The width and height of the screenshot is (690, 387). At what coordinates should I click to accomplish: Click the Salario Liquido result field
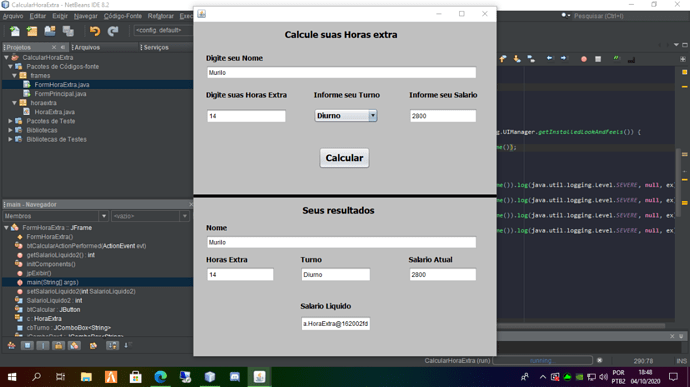(335, 324)
